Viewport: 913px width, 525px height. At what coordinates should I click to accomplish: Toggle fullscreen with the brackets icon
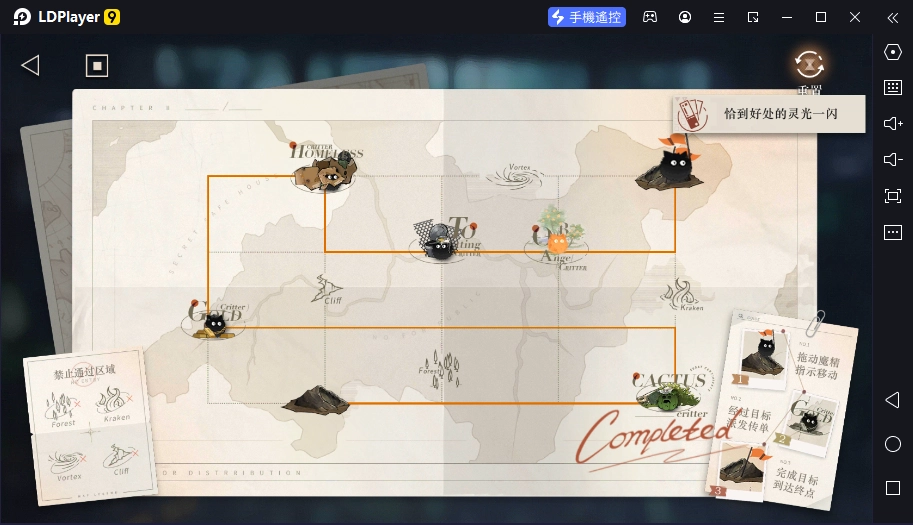pos(893,196)
